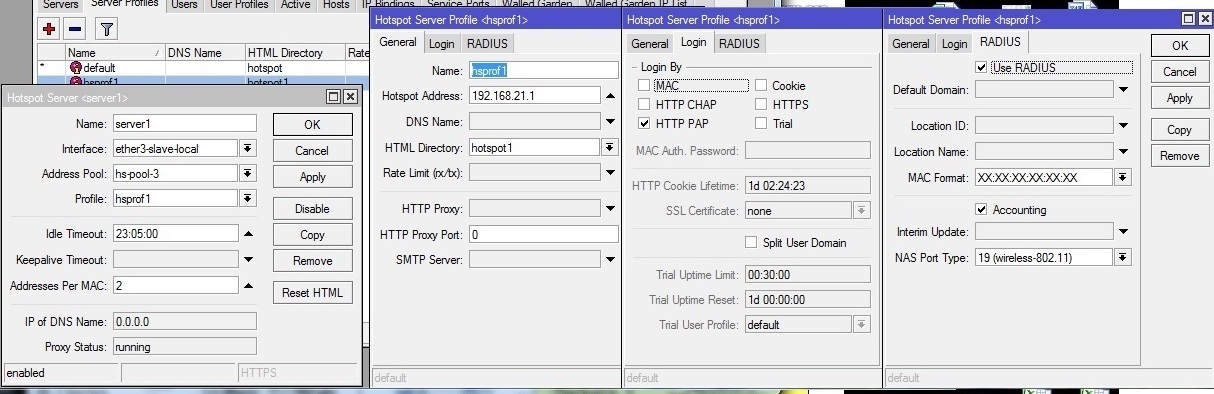
Task: Open Interface dropdown showing ether3-slave-local
Action: 248,149
